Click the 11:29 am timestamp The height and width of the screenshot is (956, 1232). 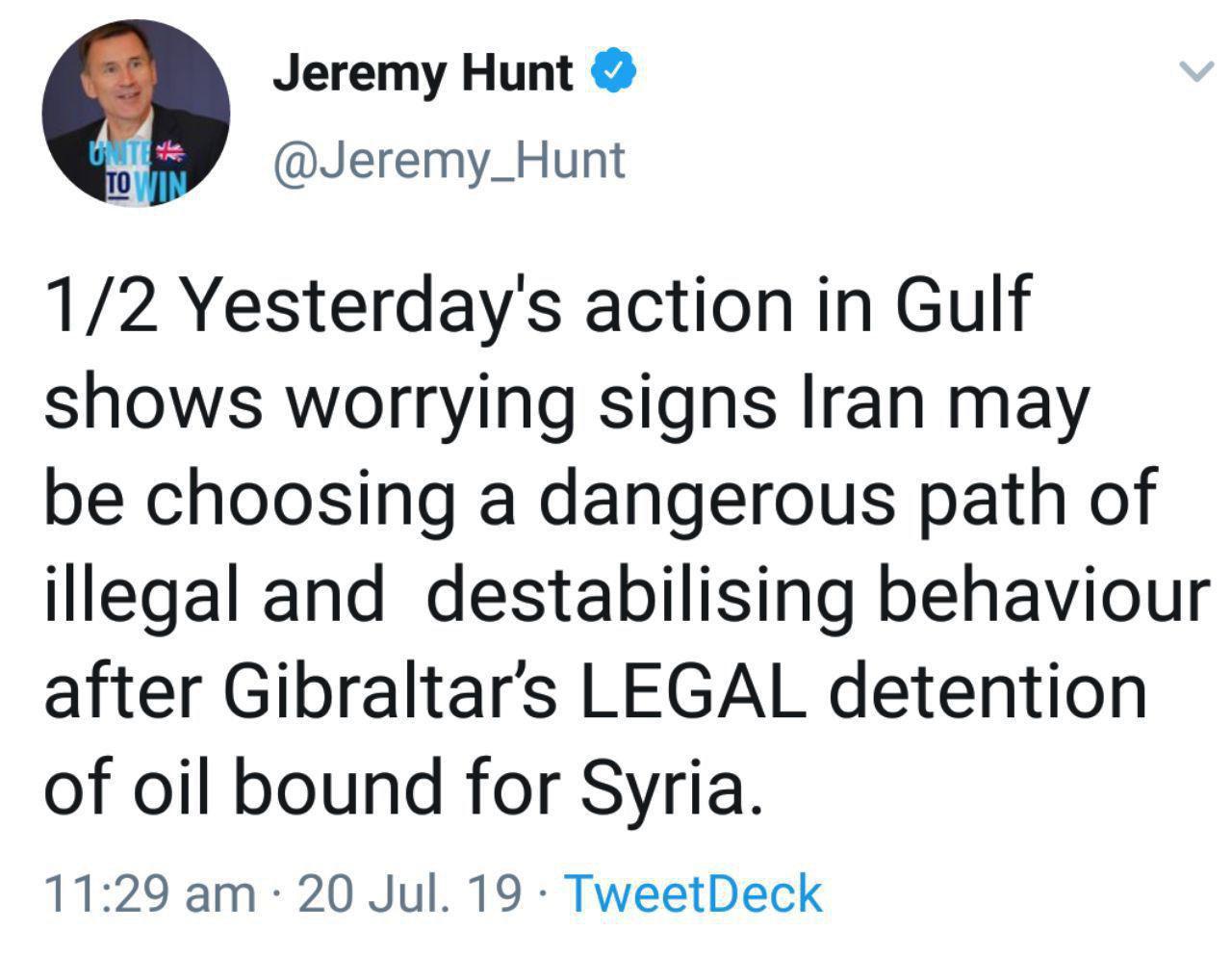tap(149, 893)
